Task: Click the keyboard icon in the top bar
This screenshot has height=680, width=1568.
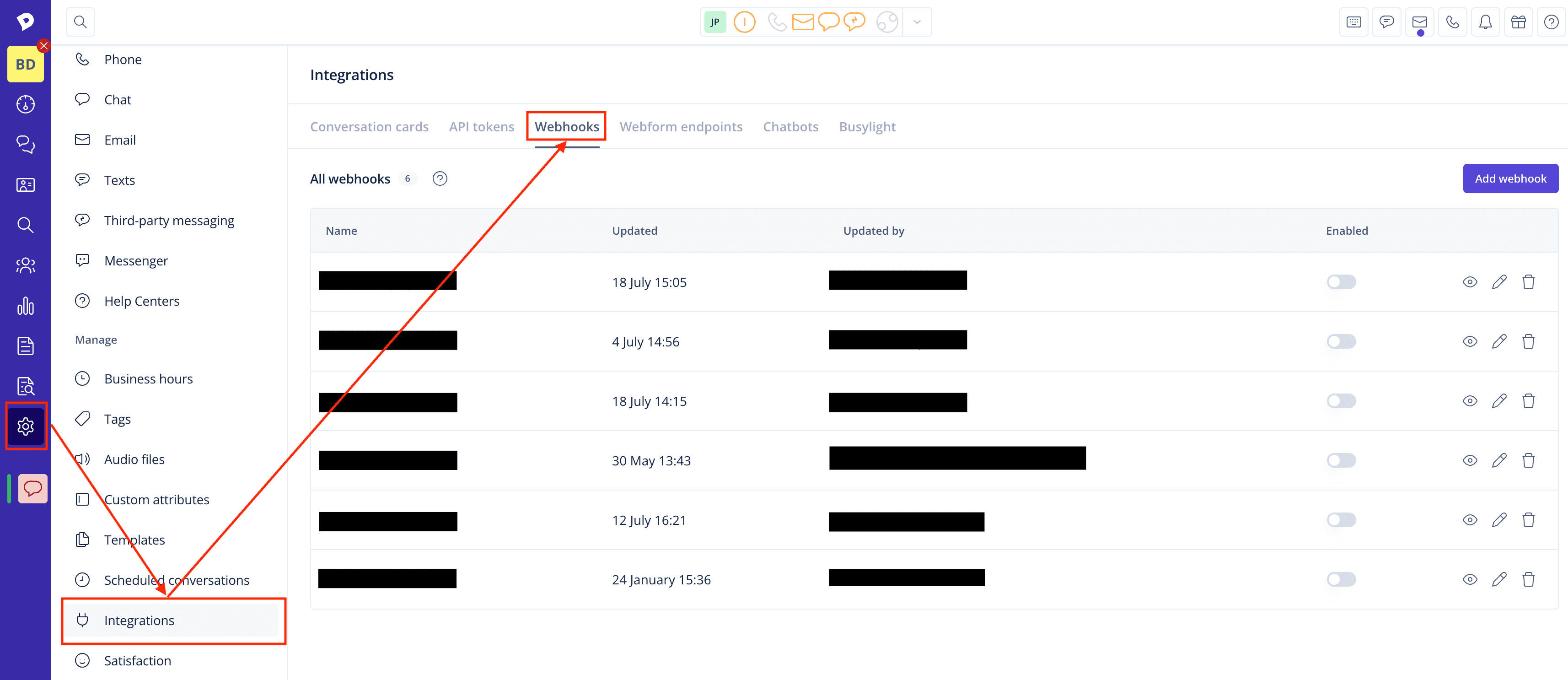Action: pos(1354,22)
